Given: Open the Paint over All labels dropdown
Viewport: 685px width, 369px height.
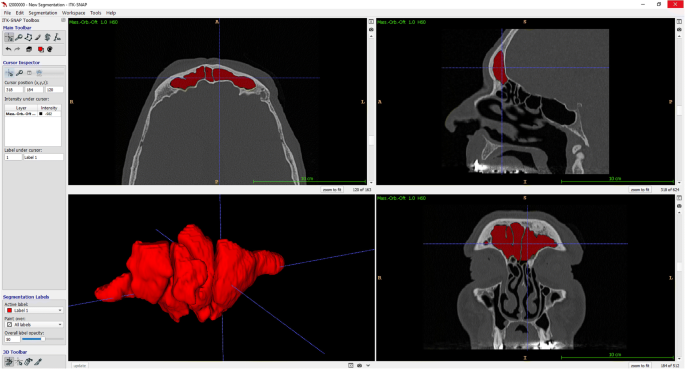Looking at the screenshot, I should pyautogui.click(x=34, y=324).
